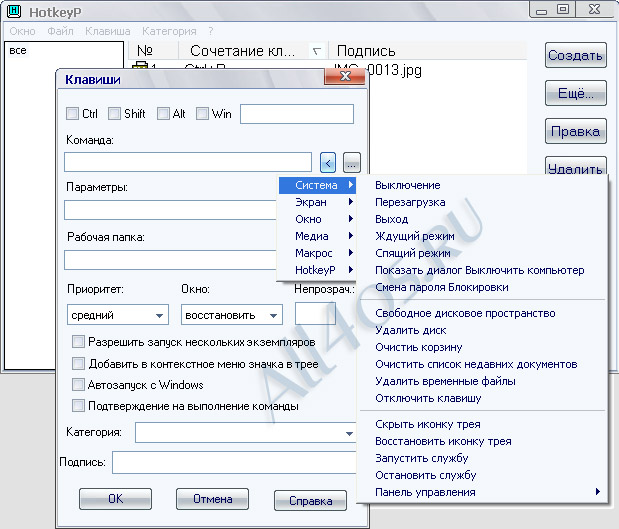Open the '?' help menu
Viewport: 619px width, 529px height.
pos(211,31)
